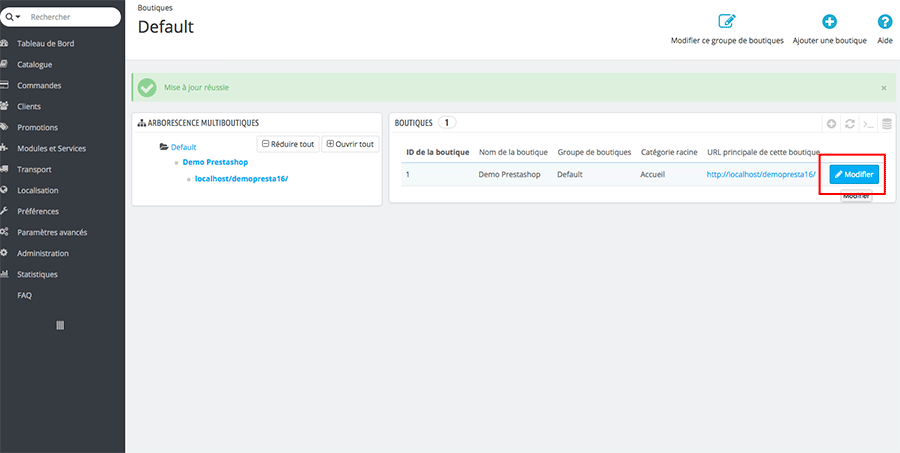Click the database export icon in Boutiques panel
The height and width of the screenshot is (453, 900).
click(886, 124)
